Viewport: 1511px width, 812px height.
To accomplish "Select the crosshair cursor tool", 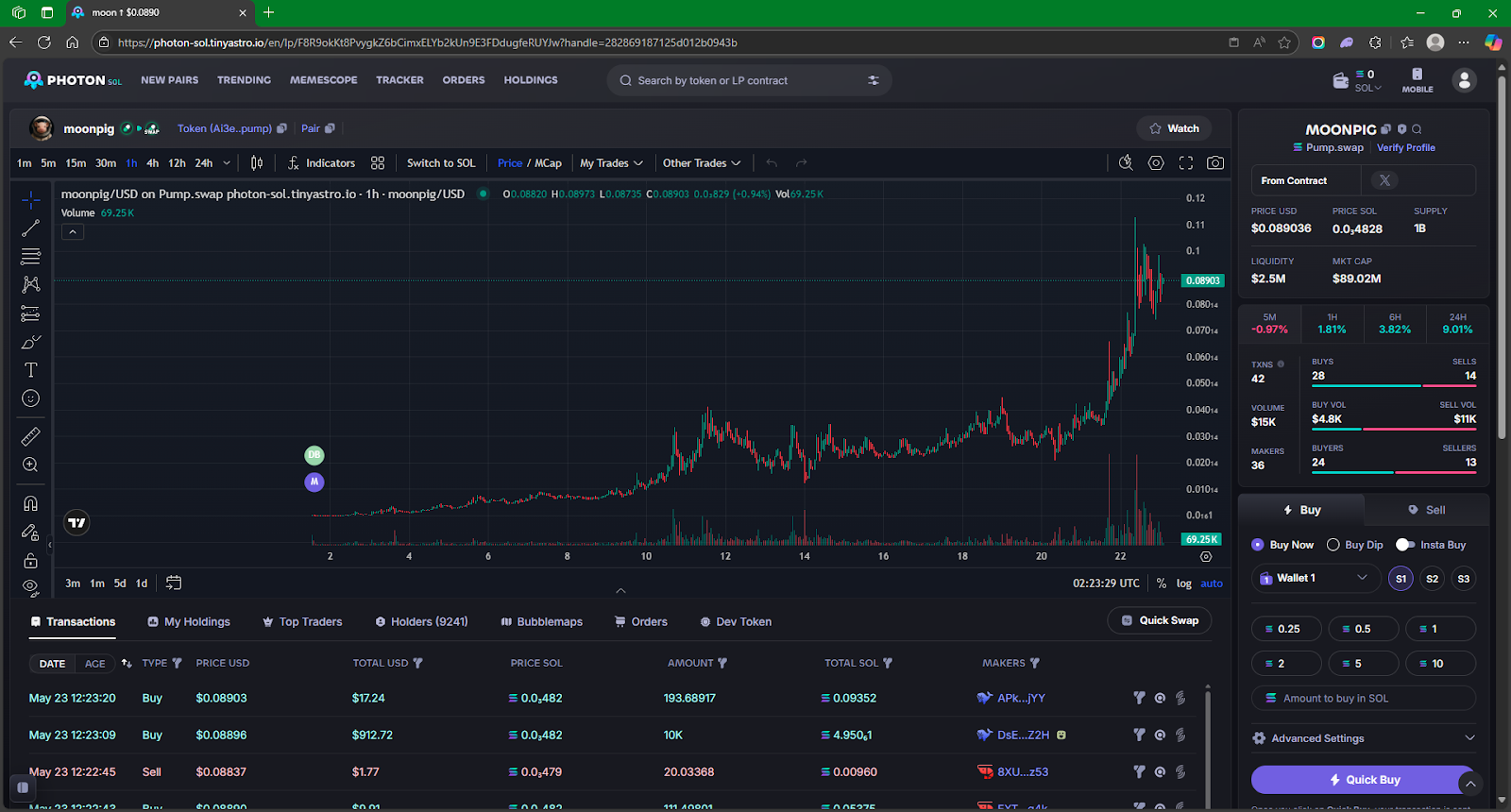I will [x=30, y=200].
